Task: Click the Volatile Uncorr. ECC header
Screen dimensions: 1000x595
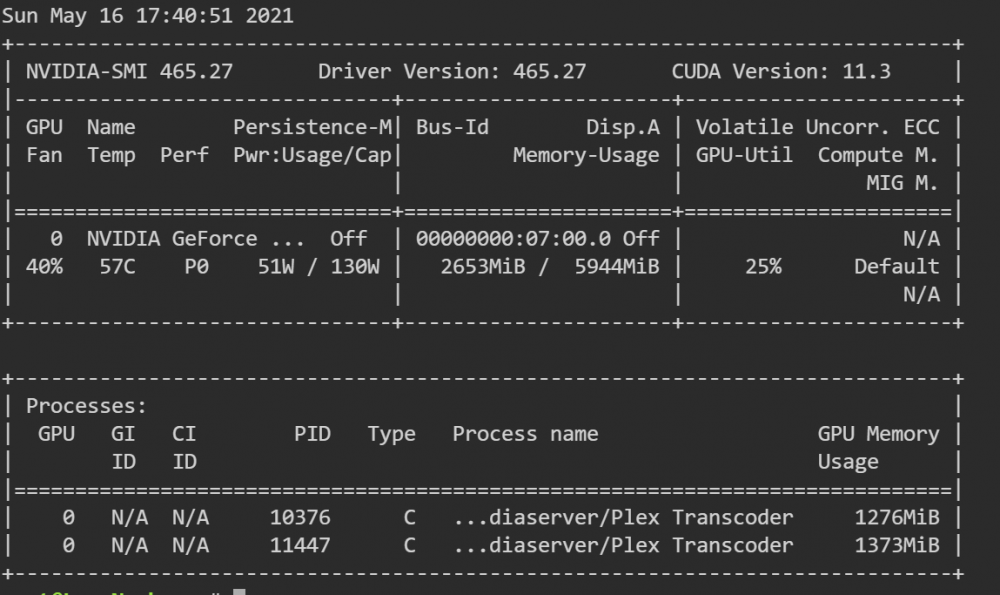Action: [818, 128]
